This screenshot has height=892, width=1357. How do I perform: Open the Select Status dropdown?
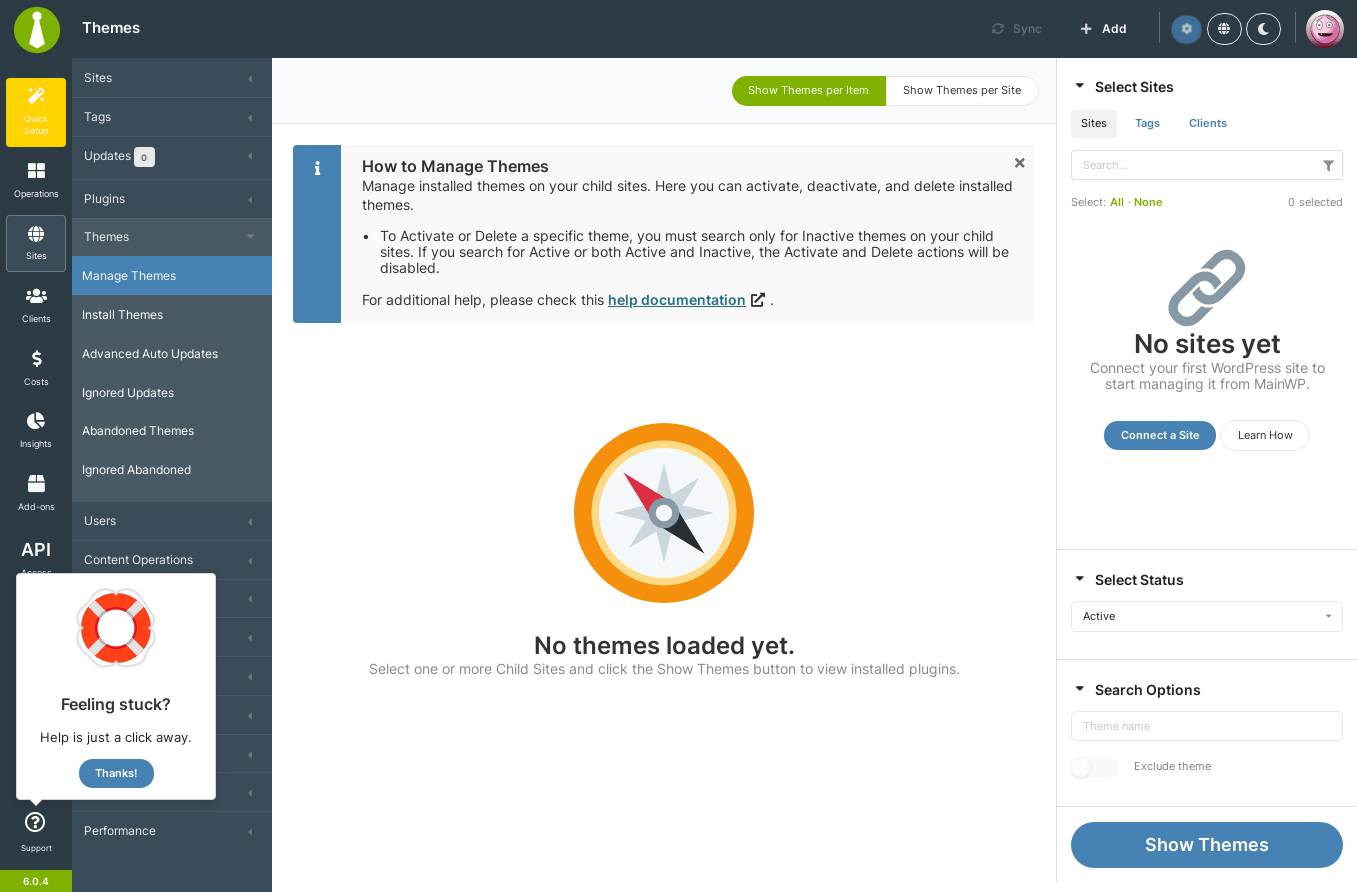coord(1206,616)
